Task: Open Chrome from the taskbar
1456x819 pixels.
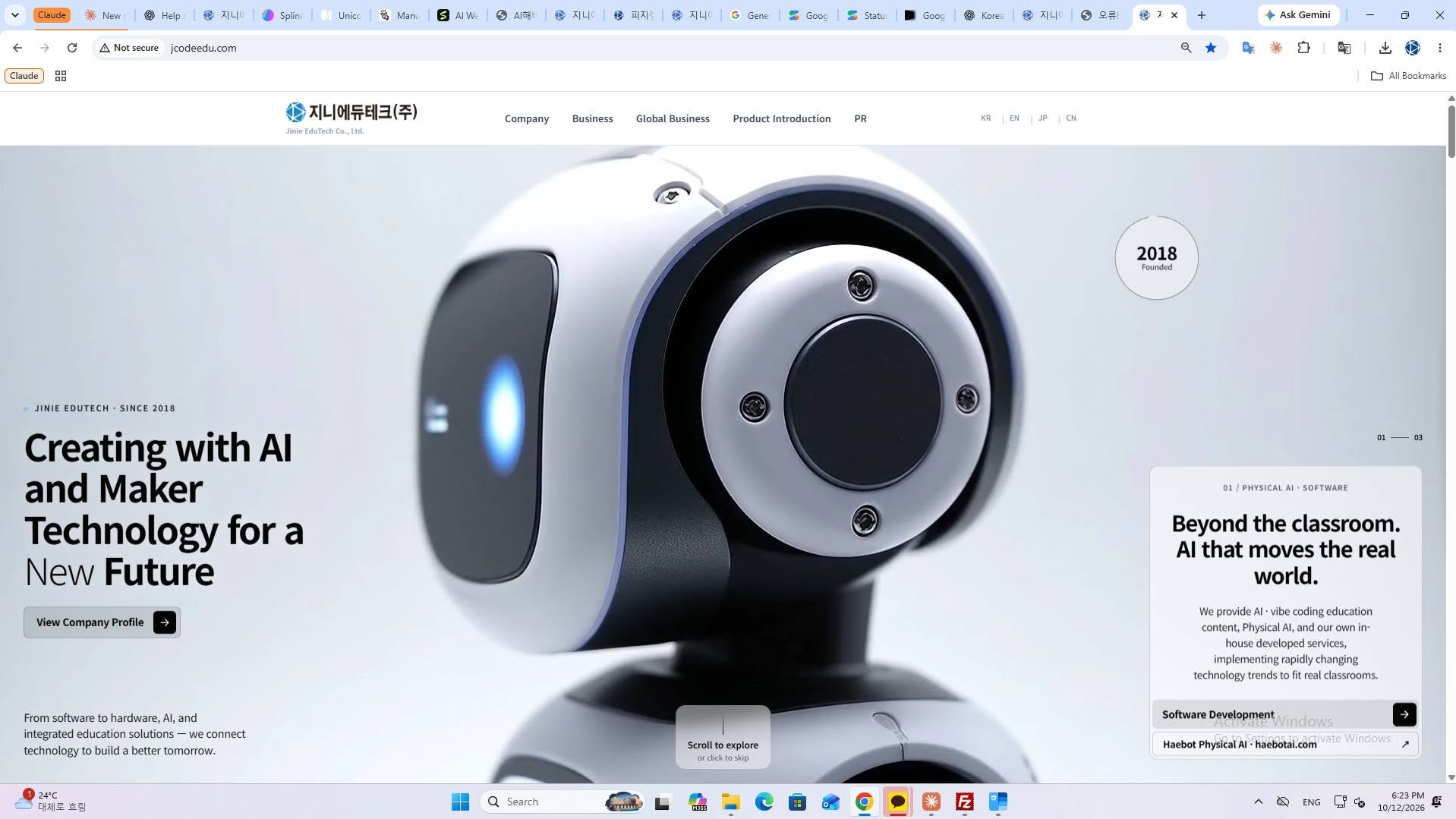Action: point(864,802)
